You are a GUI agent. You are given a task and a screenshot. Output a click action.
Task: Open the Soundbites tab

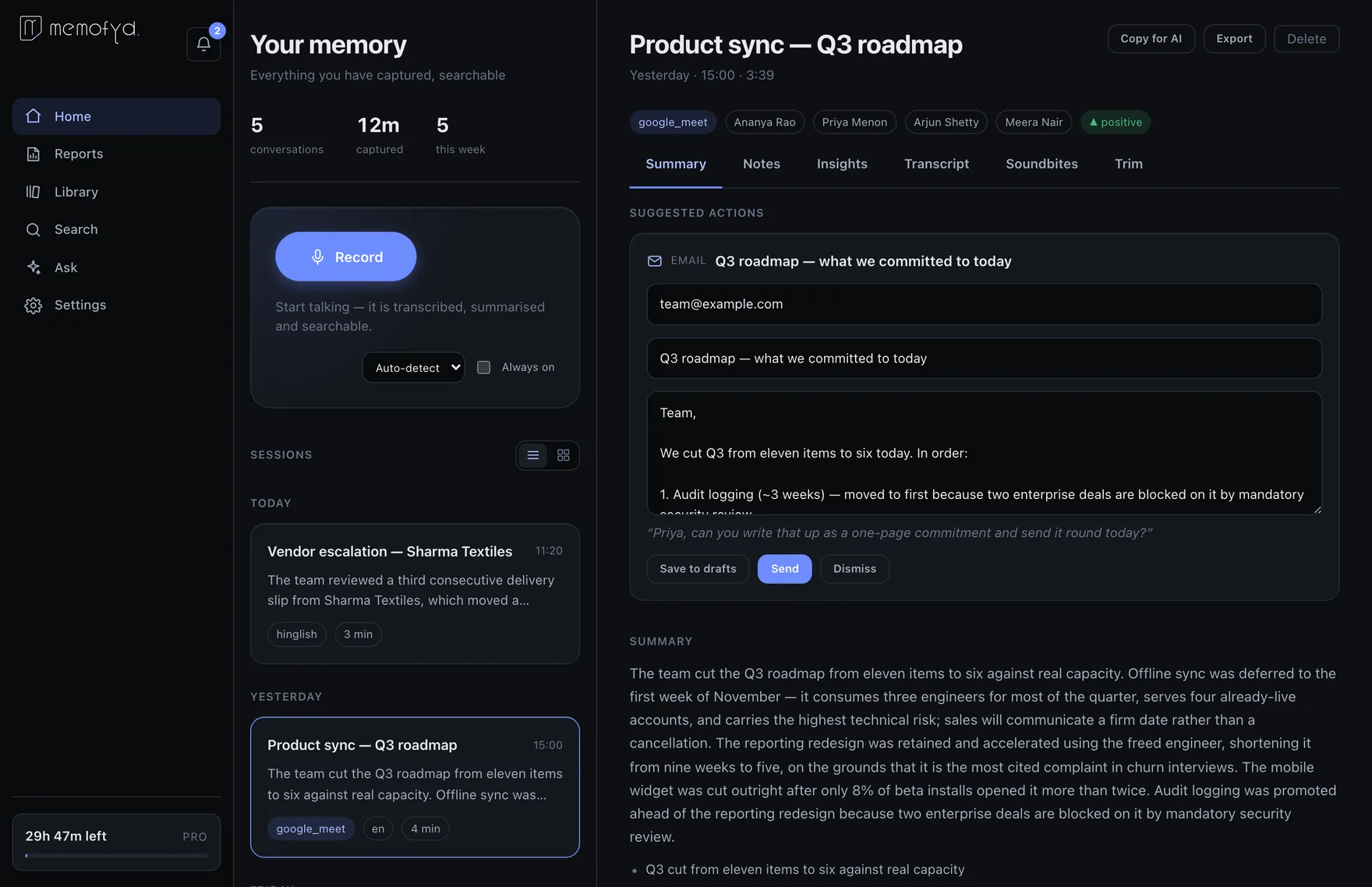(1041, 164)
